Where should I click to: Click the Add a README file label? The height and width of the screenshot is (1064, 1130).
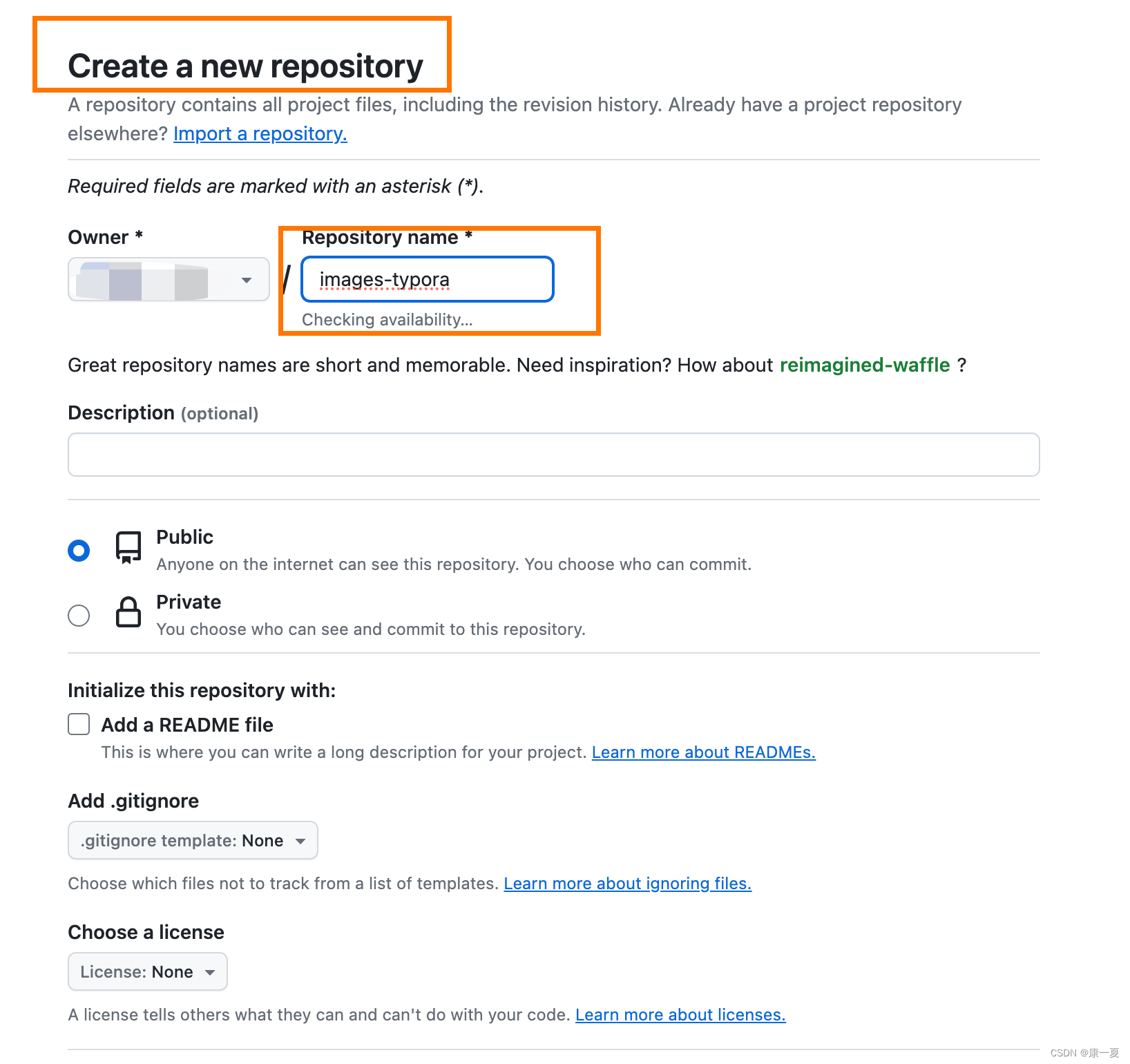pyautogui.click(x=187, y=725)
